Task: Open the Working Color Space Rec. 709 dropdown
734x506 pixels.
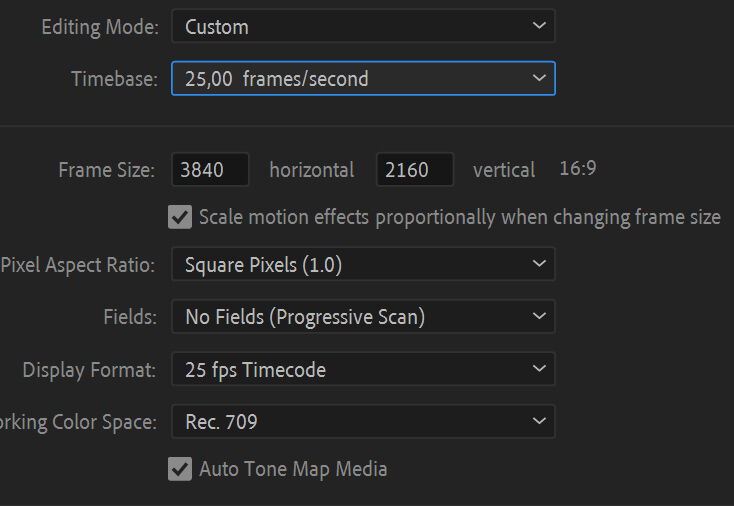Action: tap(363, 421)
